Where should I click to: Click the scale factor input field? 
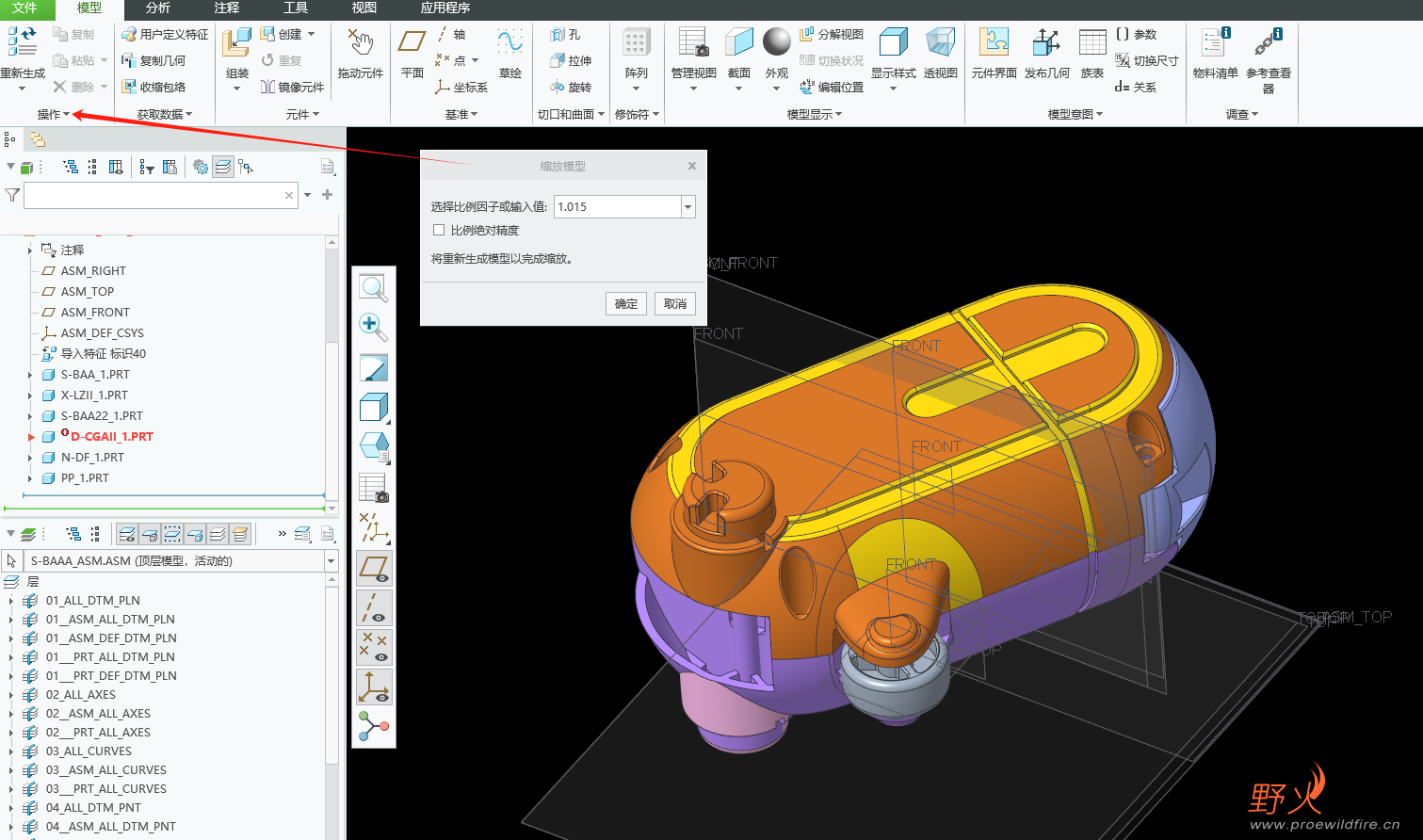pyautogui.click(x=618, y=206)
